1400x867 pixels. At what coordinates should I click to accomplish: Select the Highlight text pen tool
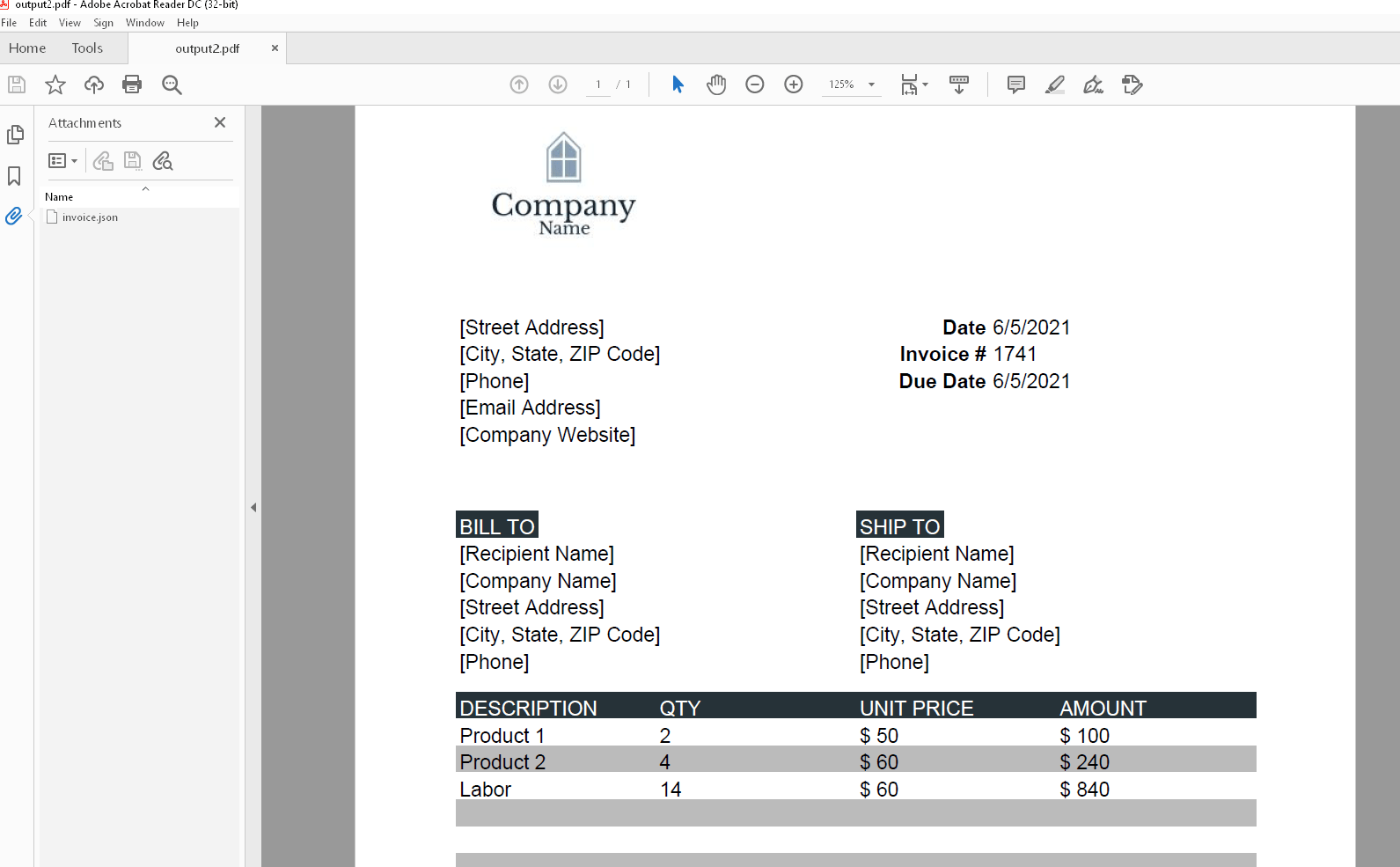point(1054,84)
